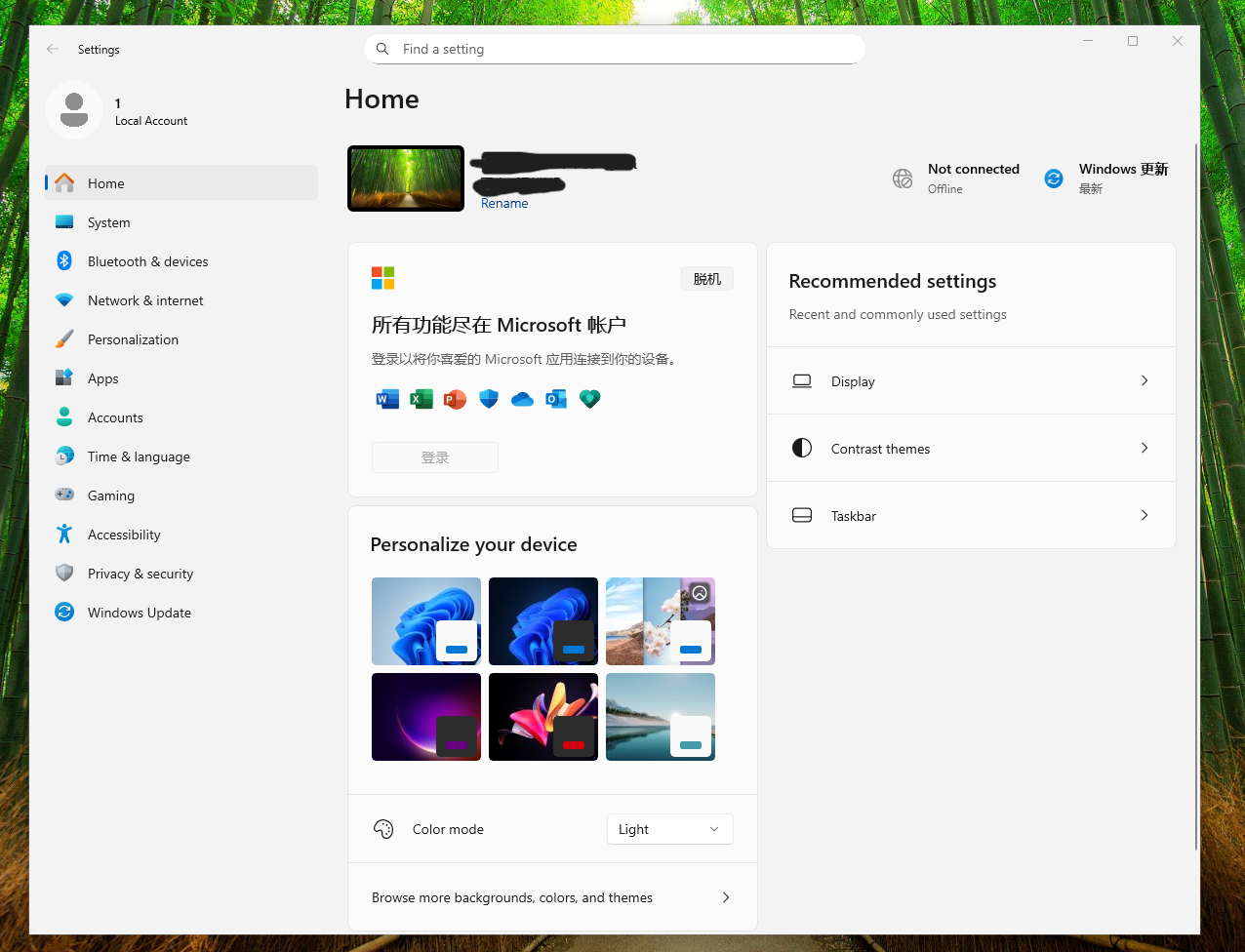The height and width of the screenshot is (952, 1245).
Task: Click the PowerPoint app icon
Action: click(455, 399)
